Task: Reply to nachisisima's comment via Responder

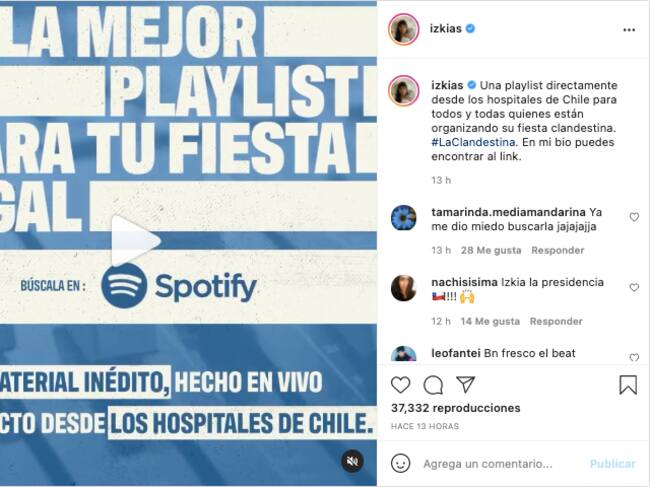Action: click(556, 321)
